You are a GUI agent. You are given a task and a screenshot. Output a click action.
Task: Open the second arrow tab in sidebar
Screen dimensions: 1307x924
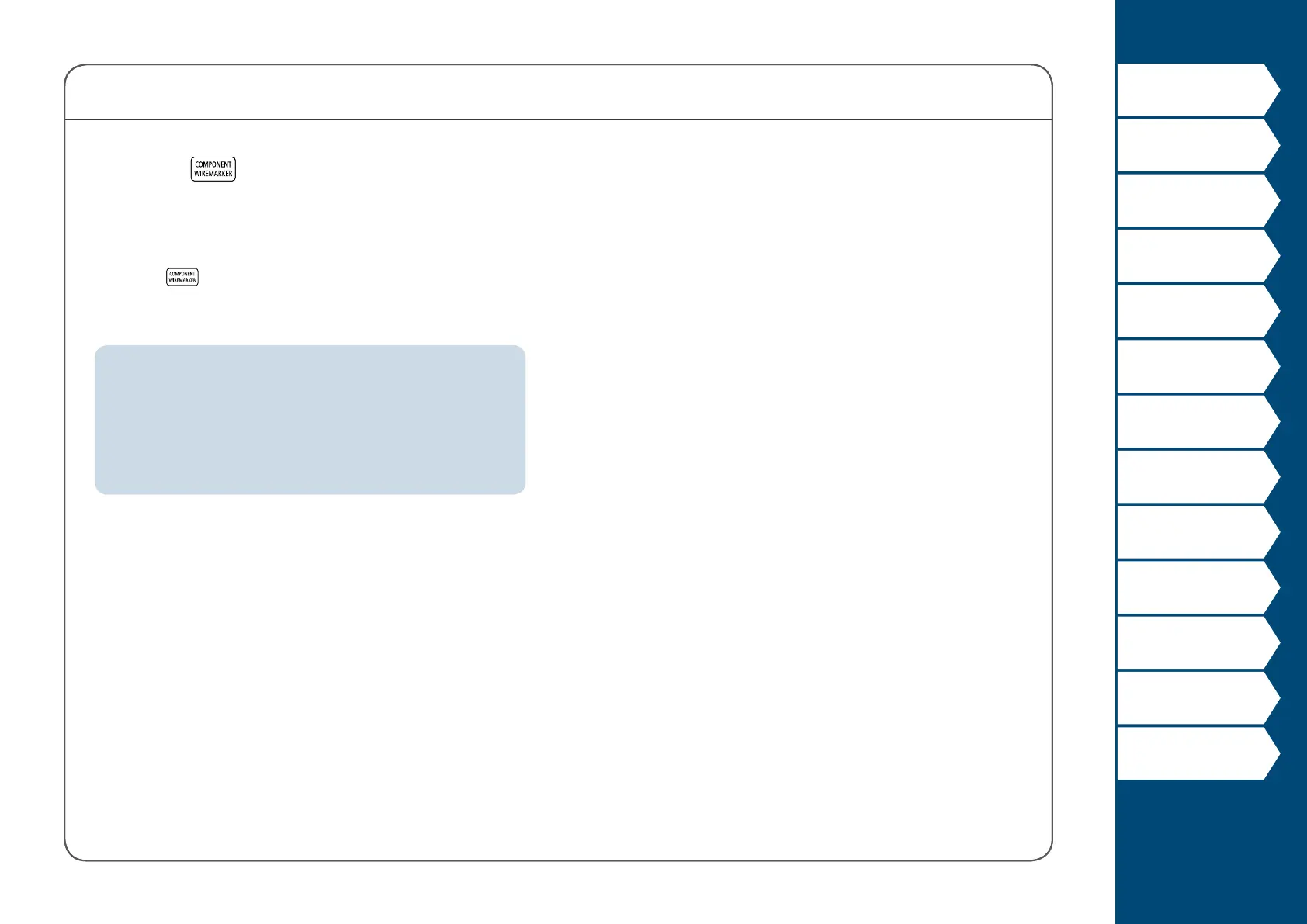click(x=1198, y=145)
